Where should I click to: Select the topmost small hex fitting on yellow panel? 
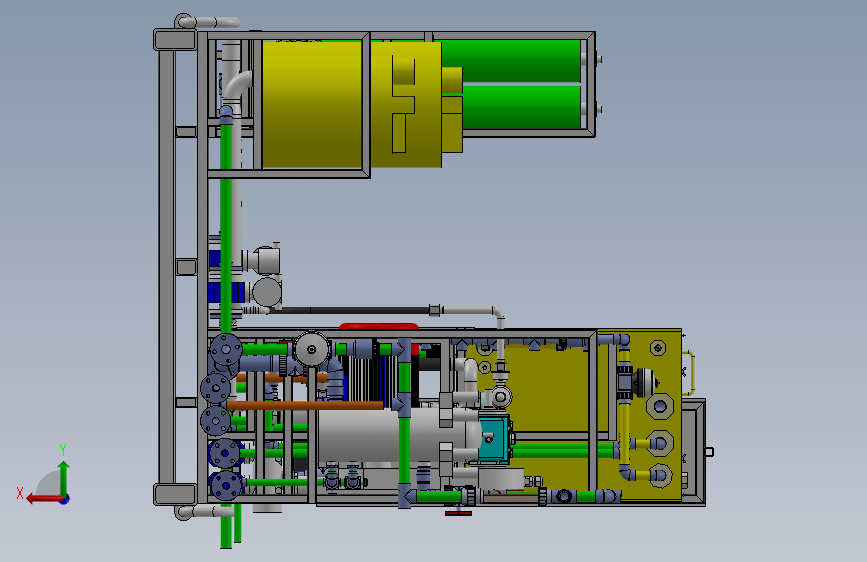click(x=658, y=348)
